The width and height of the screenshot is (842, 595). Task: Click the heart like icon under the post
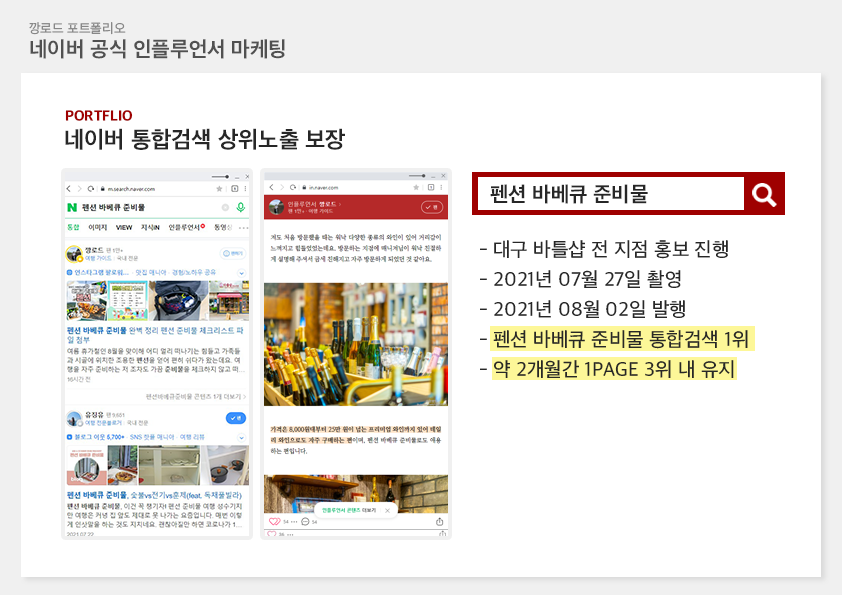click(x=275, y=522)
